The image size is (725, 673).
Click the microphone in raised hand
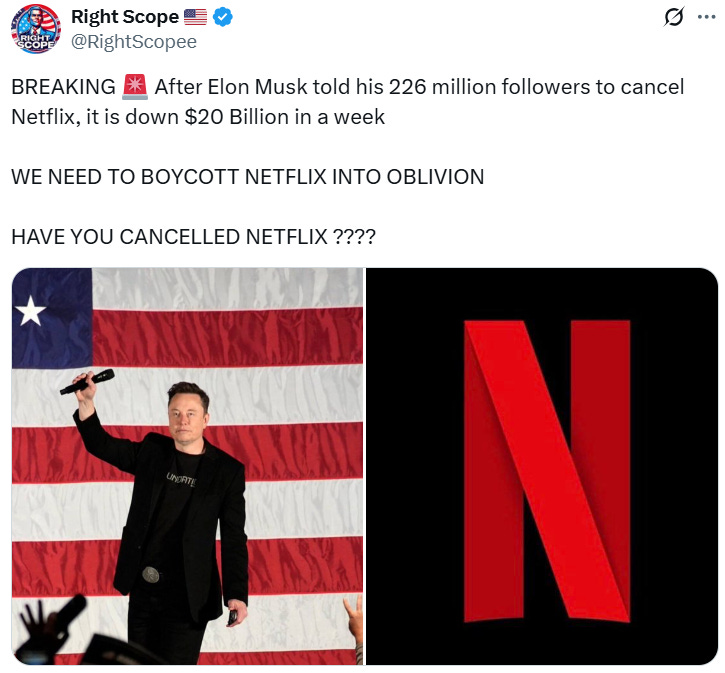(87, 381)
